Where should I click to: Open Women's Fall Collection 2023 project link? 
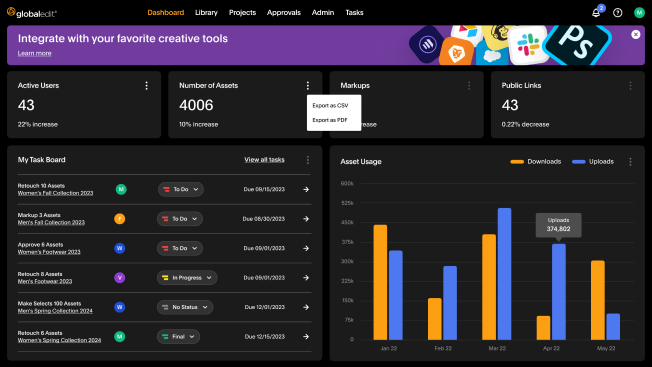[x=55, y=193]
